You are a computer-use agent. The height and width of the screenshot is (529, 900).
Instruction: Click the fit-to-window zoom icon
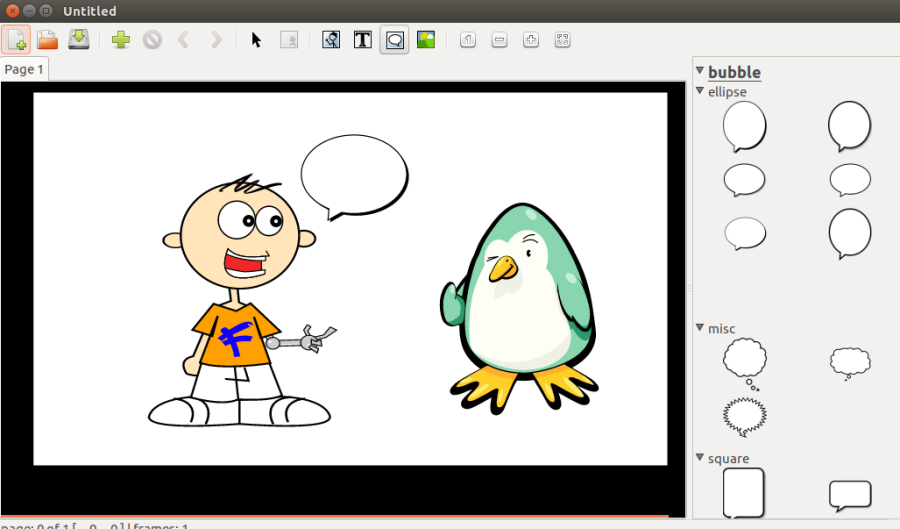[563, 40]
